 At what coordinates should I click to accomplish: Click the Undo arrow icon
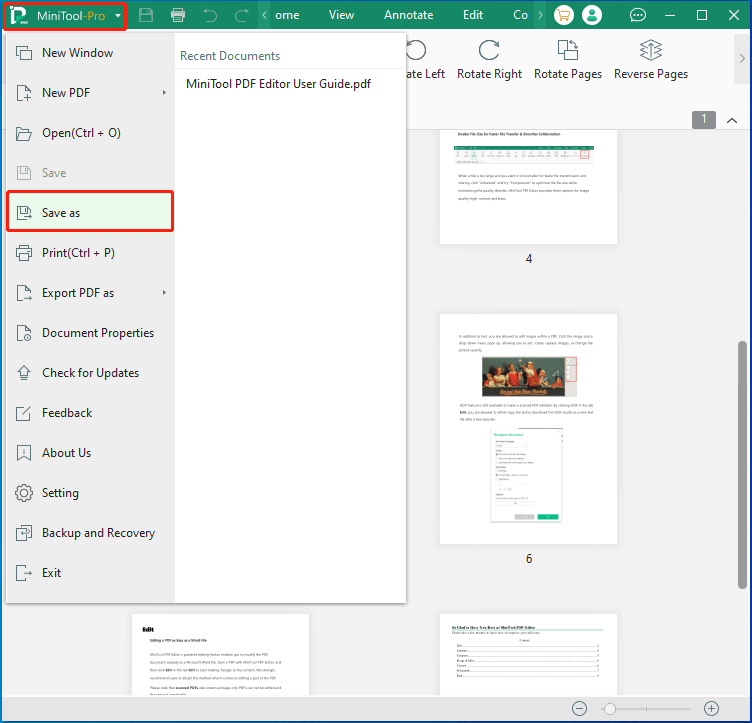pyautogui.click(x=210, y=15)
